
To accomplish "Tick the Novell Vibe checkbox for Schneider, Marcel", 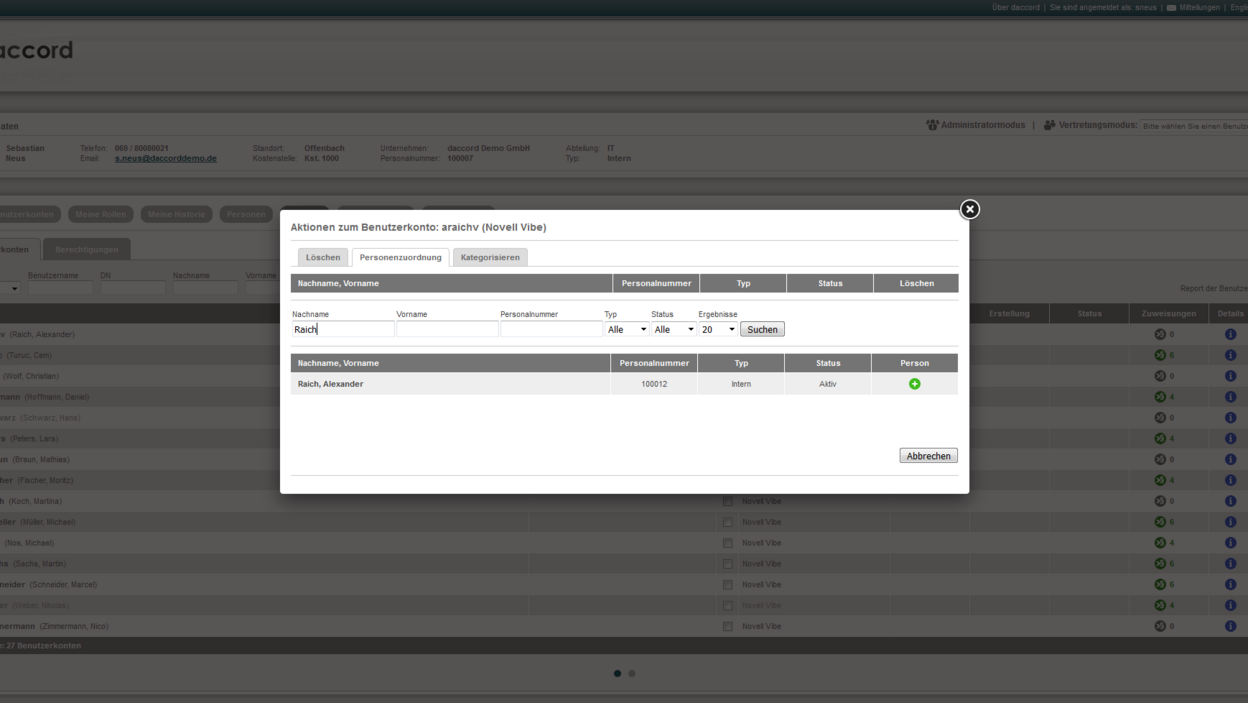I will click(728, 584).
